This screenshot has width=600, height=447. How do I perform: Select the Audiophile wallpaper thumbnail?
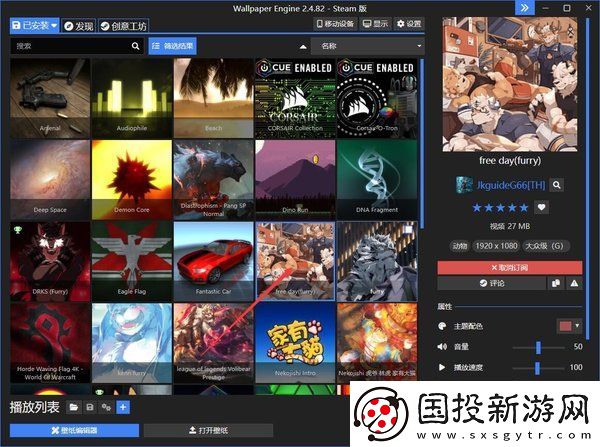point(132,98)
